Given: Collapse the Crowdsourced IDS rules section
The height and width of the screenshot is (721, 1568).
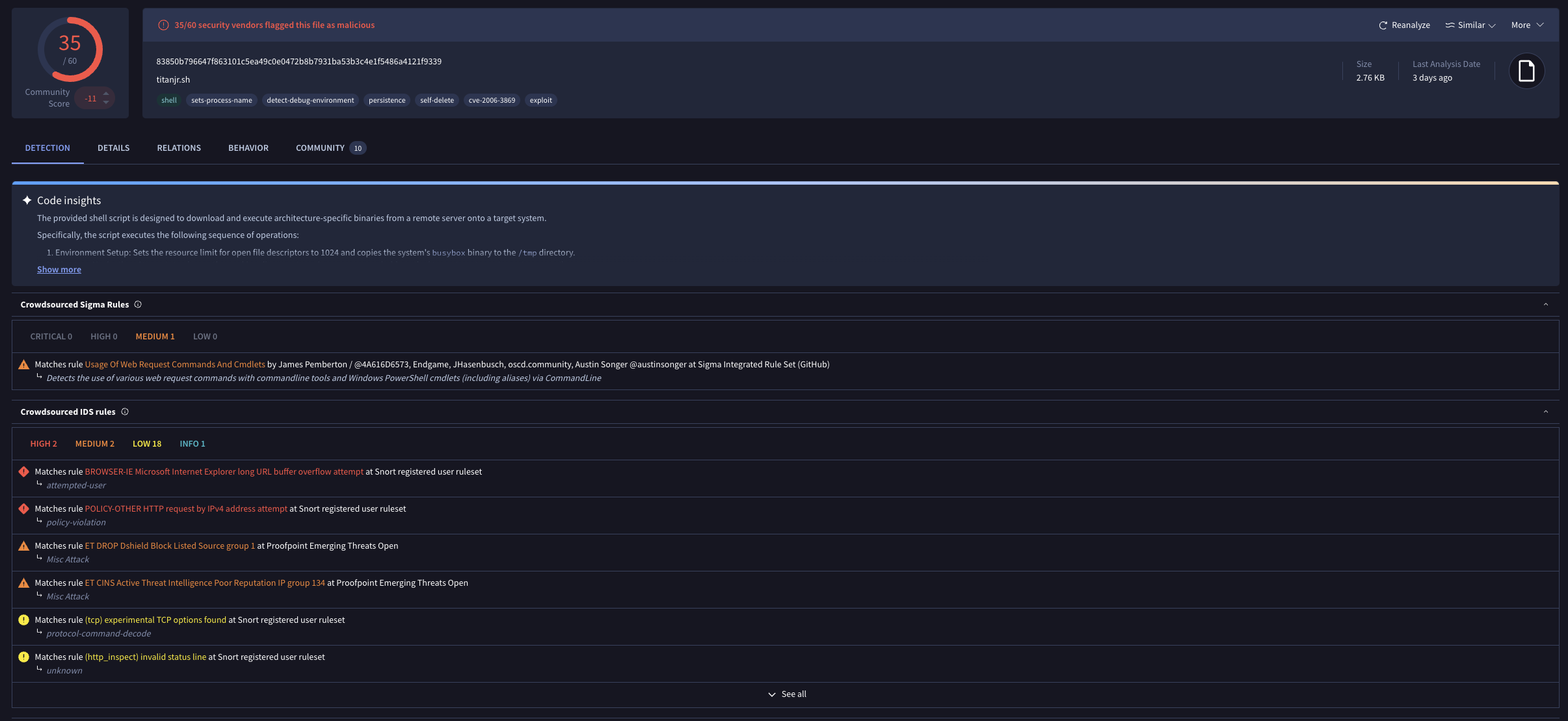Looking at the screenshot, I should pos(1546,412).
